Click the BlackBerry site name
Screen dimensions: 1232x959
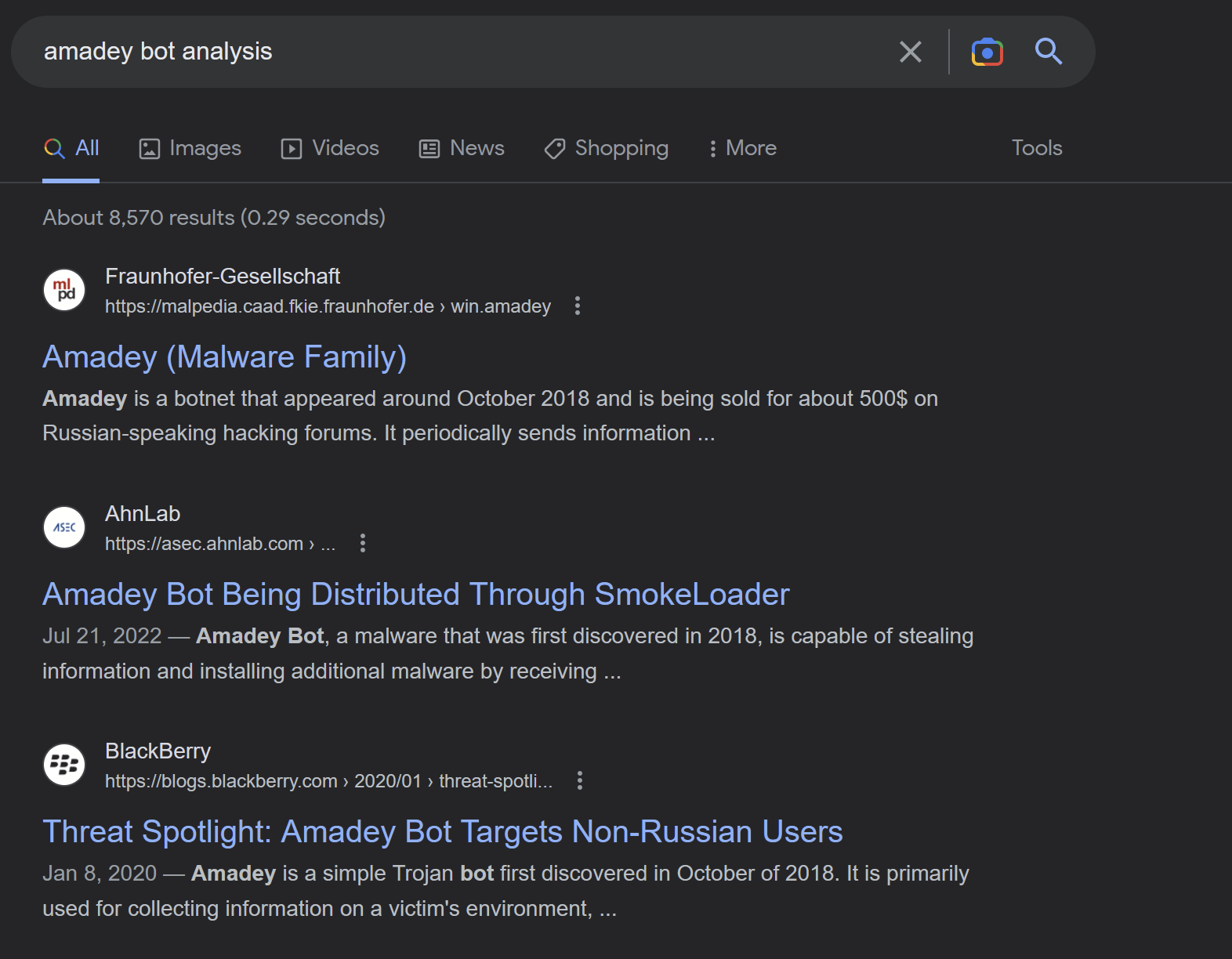158,751
